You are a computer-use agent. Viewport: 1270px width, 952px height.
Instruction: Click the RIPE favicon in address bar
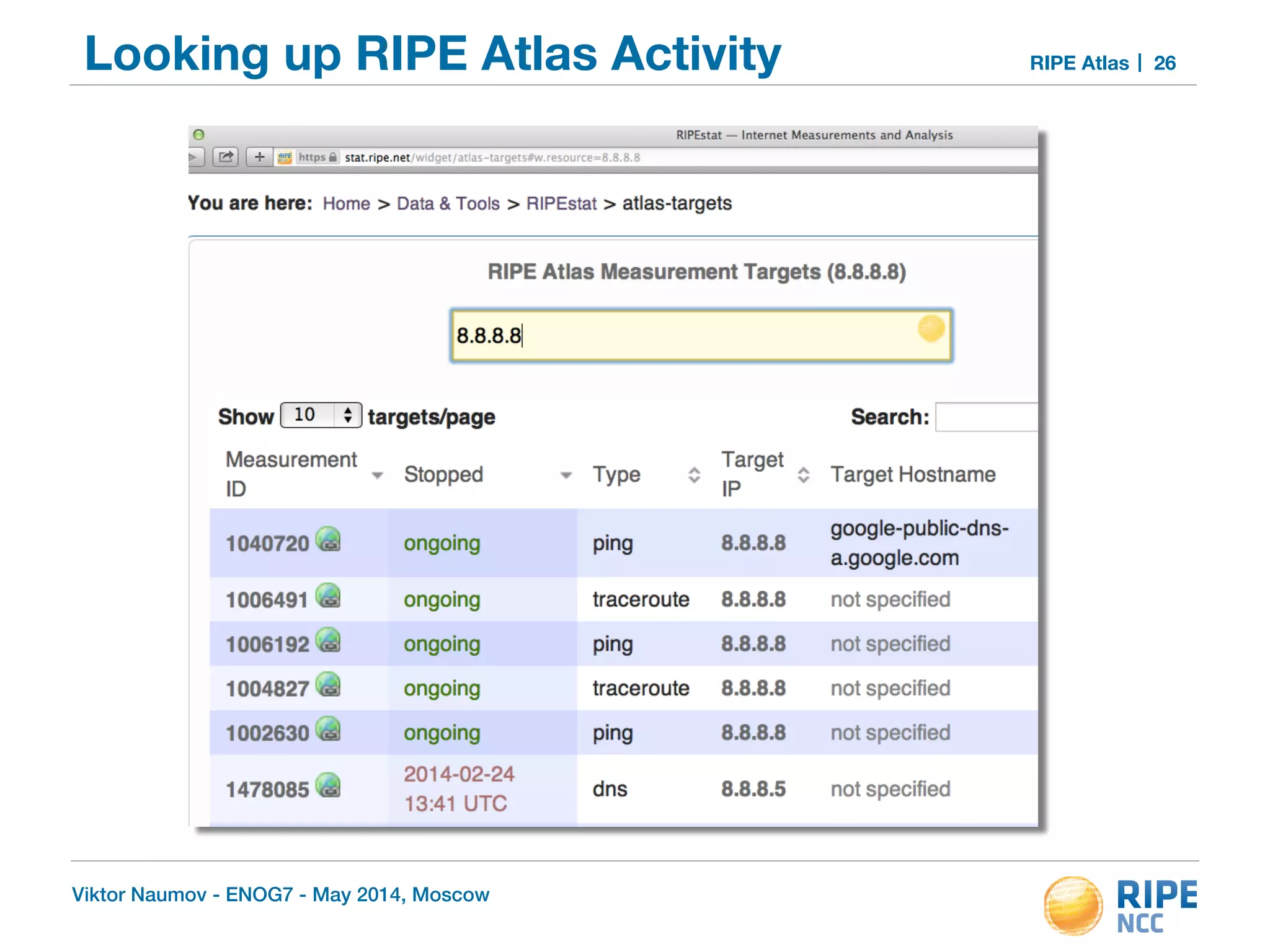(285, 157)
